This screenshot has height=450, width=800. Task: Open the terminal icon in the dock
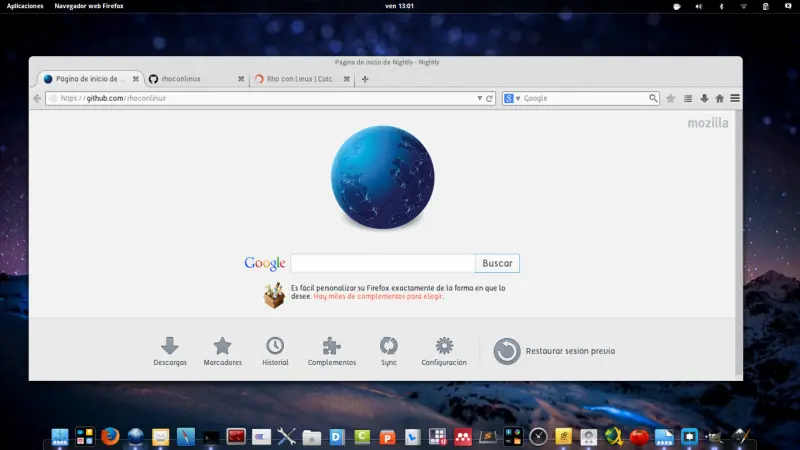[x=211, y=437]
